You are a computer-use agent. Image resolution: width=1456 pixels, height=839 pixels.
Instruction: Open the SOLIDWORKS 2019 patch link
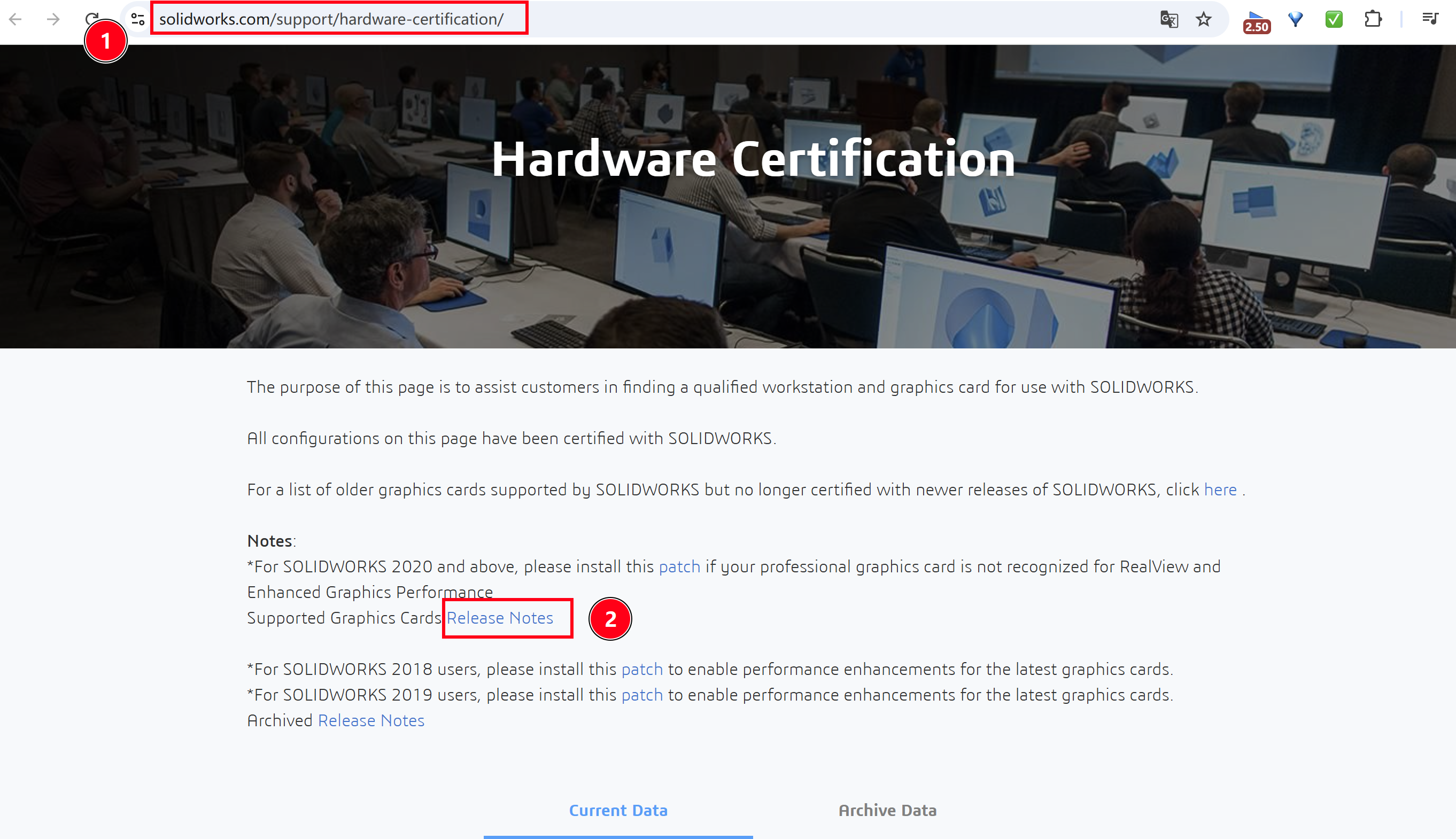tap(642, 695)
